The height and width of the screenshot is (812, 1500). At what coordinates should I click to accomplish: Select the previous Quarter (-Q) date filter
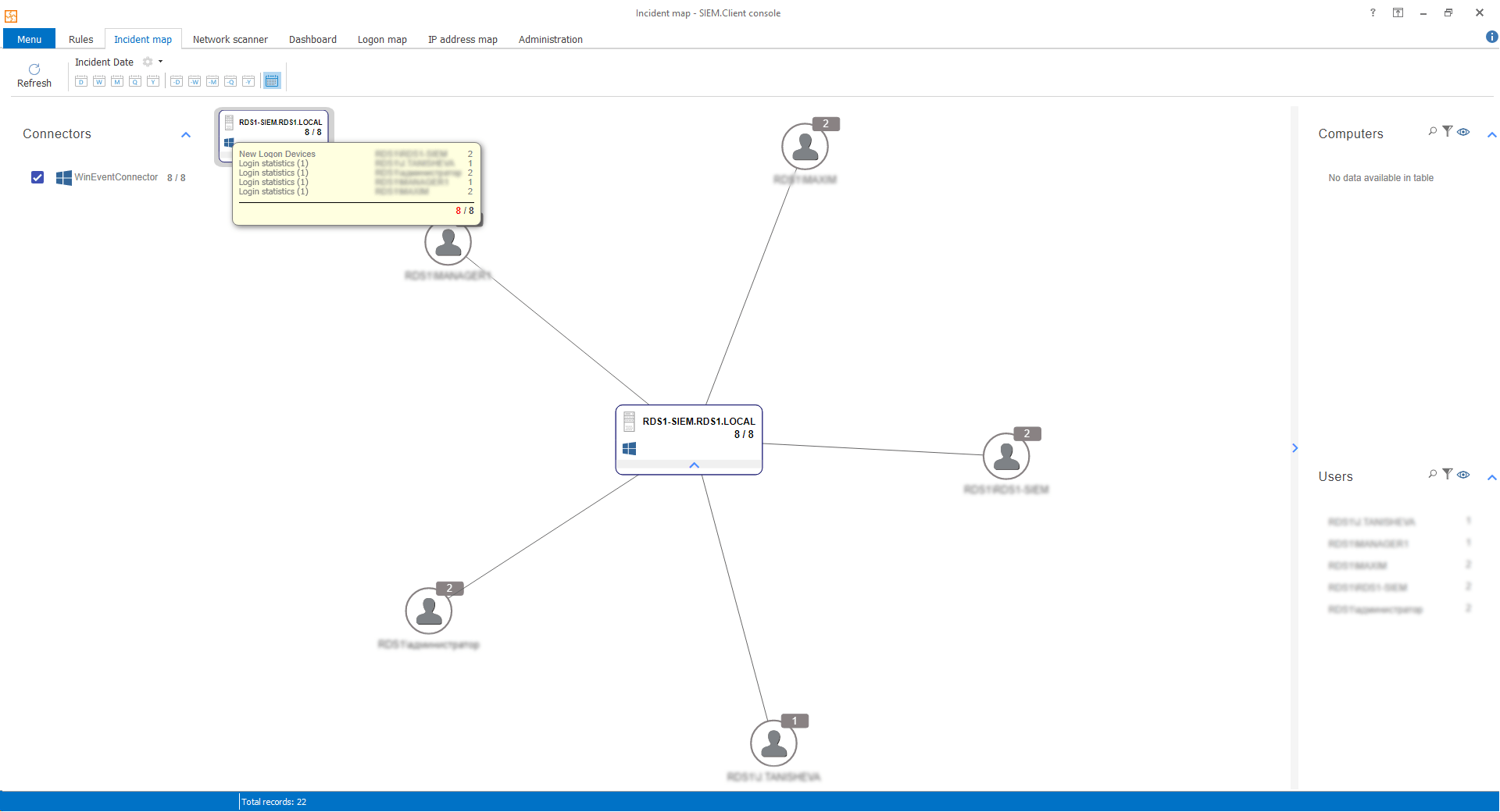230,81
